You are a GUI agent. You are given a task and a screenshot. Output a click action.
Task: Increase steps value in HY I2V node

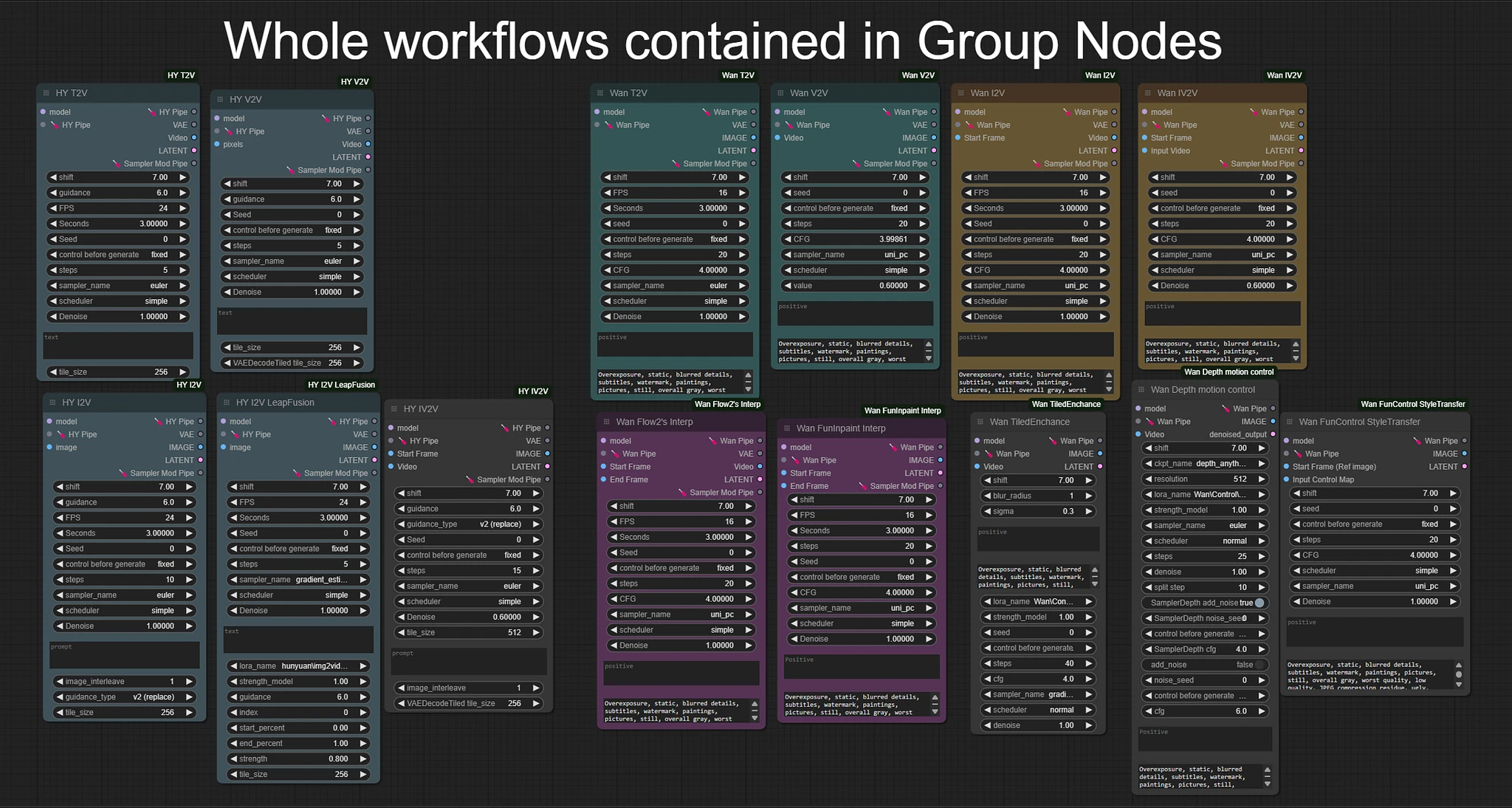190,580
